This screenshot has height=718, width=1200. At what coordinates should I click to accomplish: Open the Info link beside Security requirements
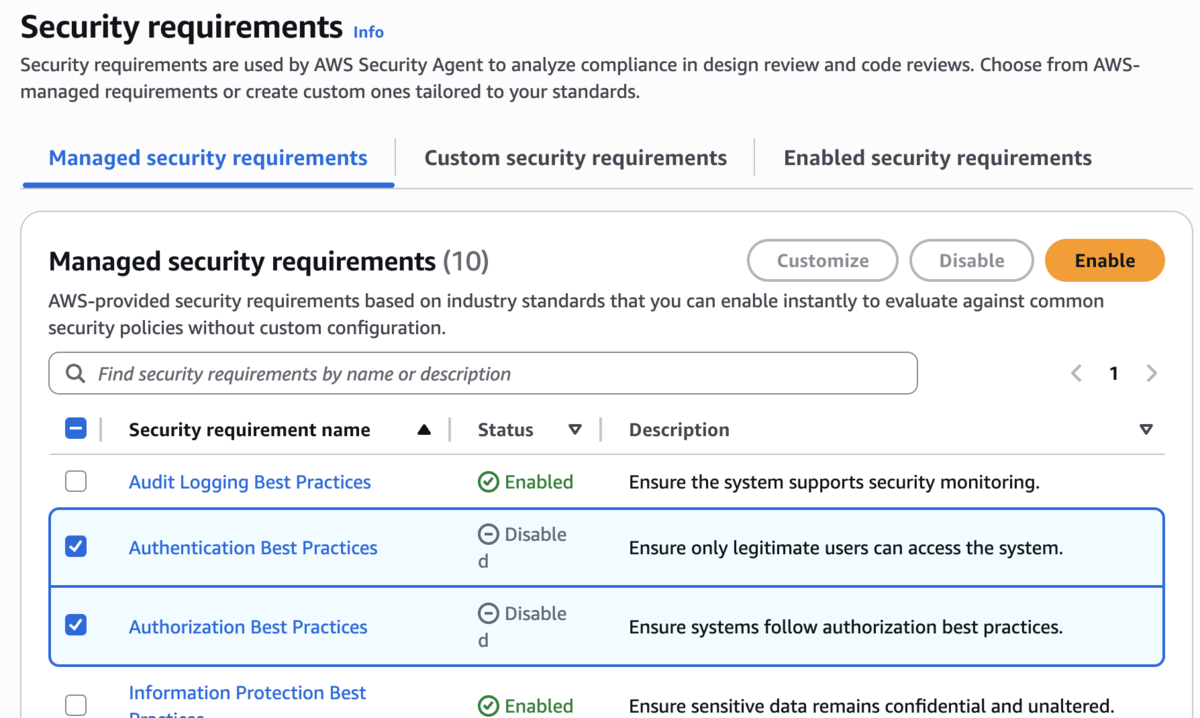click(368, 32)
